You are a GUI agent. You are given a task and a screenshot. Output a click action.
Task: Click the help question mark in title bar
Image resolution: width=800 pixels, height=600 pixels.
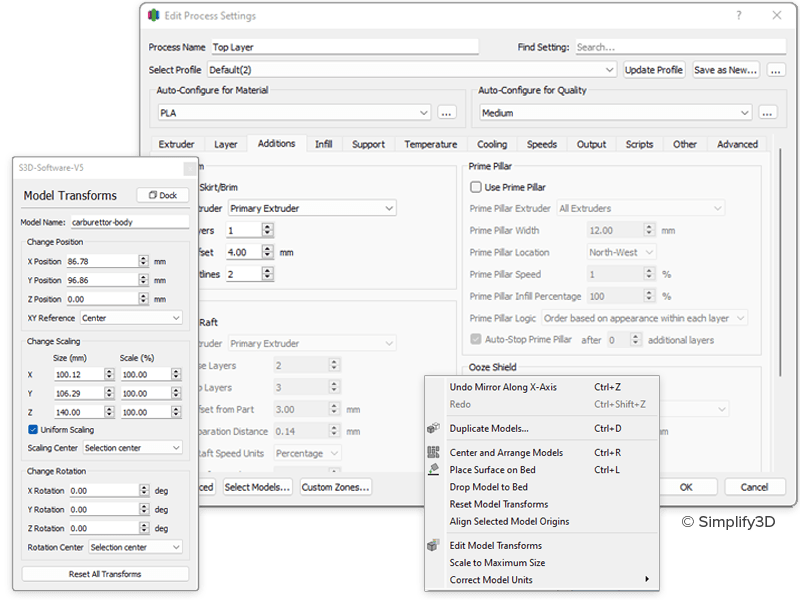point(739,15)
